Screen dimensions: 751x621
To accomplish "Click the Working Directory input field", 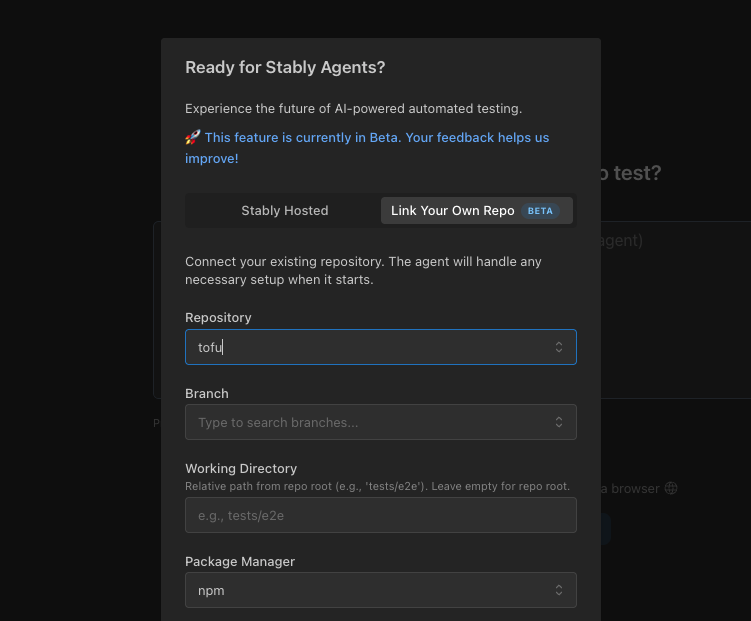I will coord(381,515).
